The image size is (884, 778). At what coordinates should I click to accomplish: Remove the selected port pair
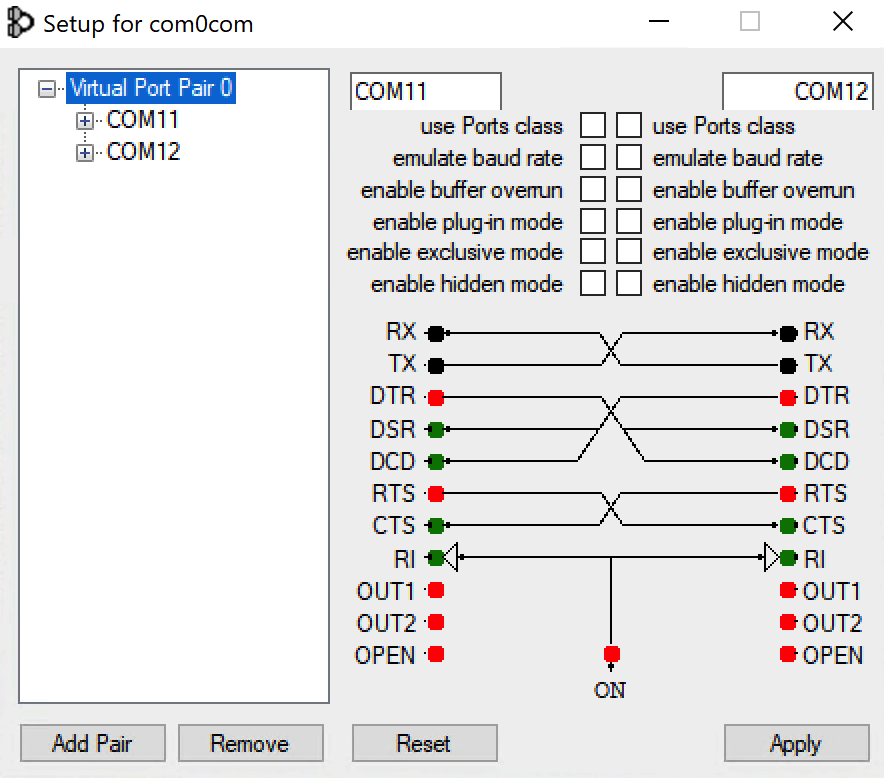[250, 743]
